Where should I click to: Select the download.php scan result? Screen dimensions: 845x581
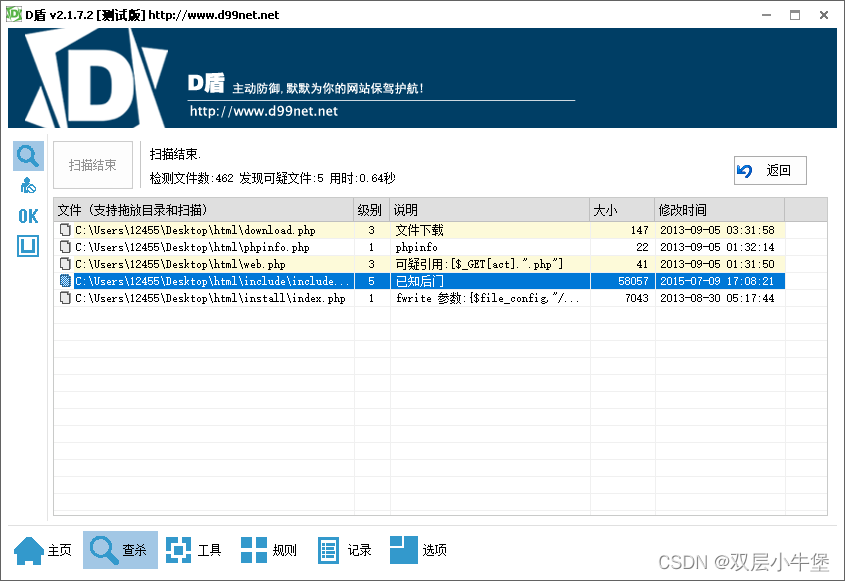click(200, 229)
